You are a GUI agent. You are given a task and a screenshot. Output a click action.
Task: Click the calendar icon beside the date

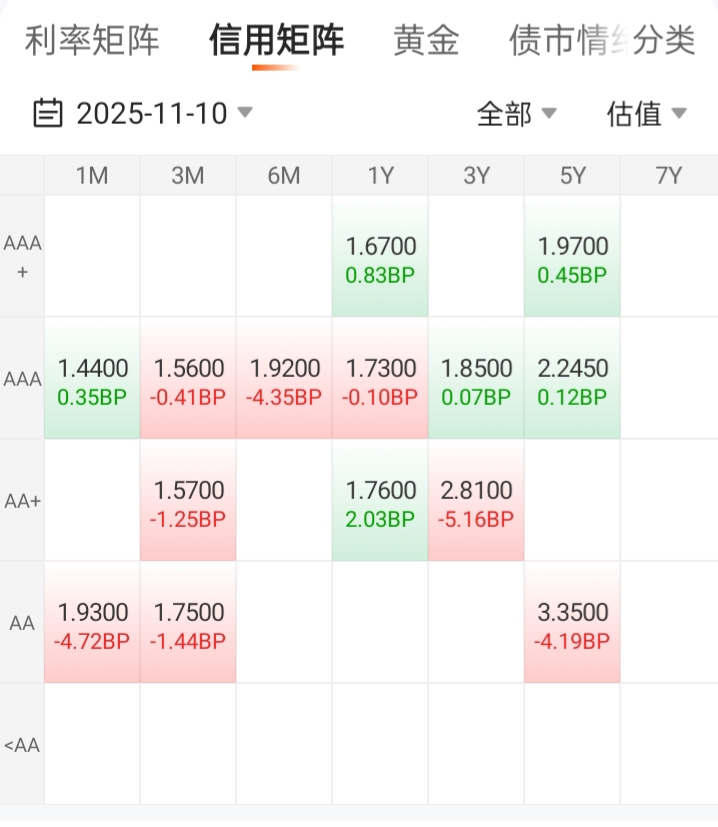(47, 113)
